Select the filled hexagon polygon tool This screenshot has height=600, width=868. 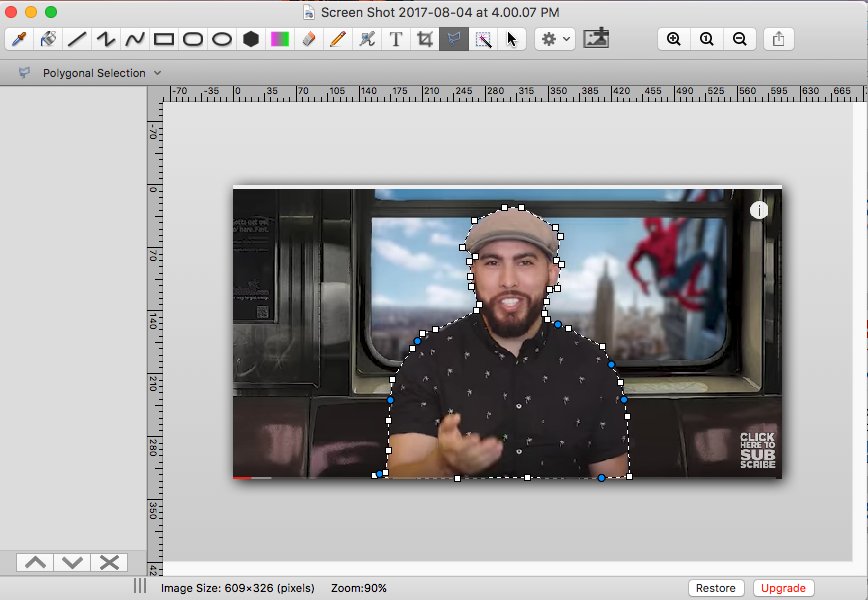tap(251, 39)
